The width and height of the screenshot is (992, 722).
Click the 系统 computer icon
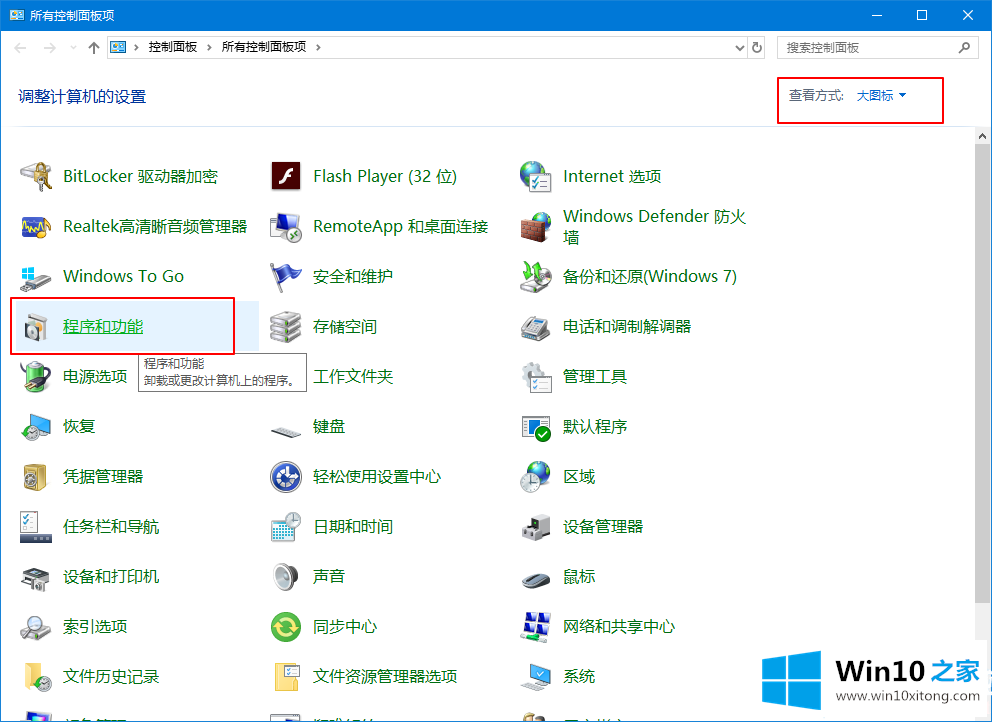[x=536, y=676]
